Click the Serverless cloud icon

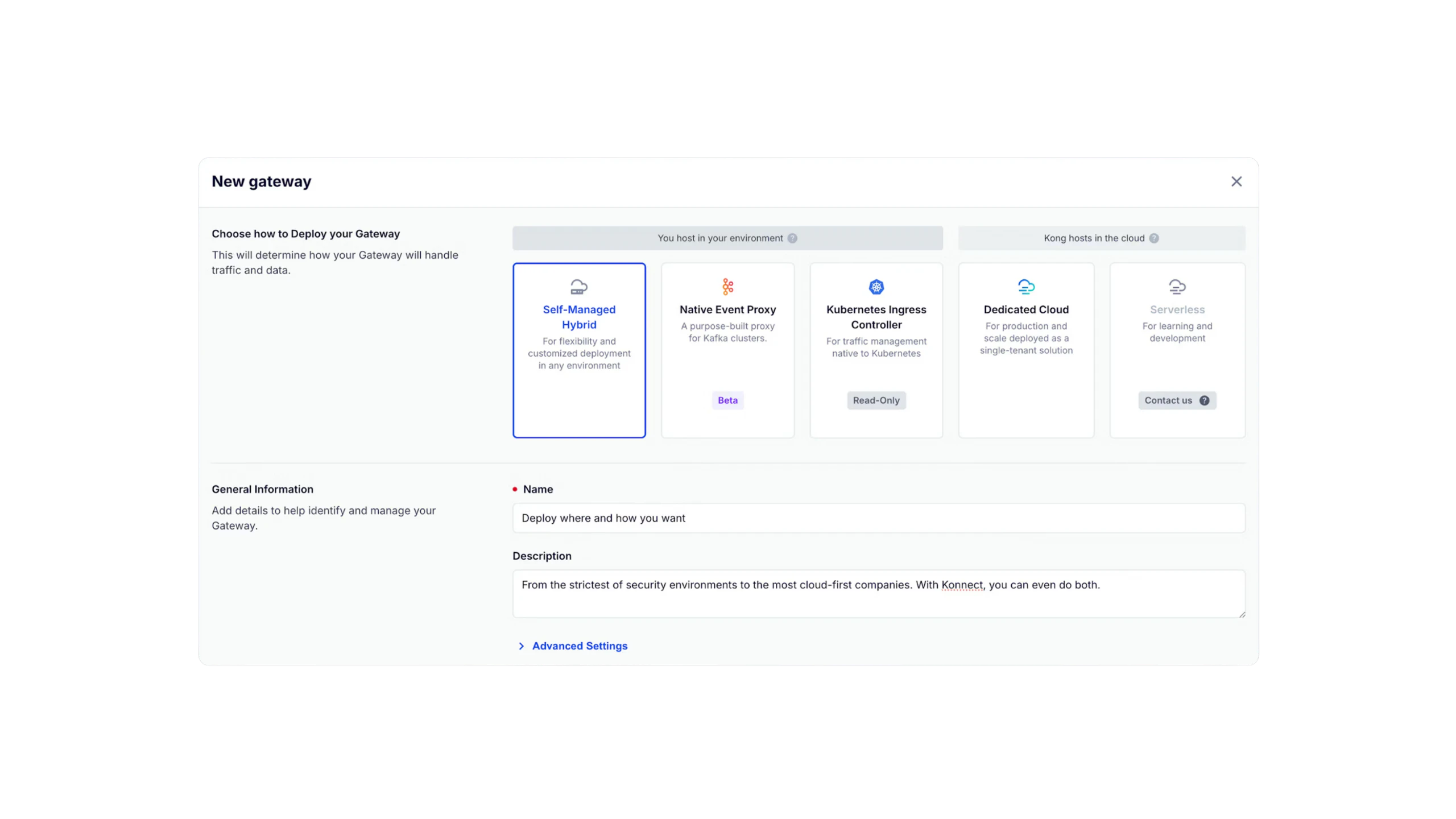[x=1177, y=287]
